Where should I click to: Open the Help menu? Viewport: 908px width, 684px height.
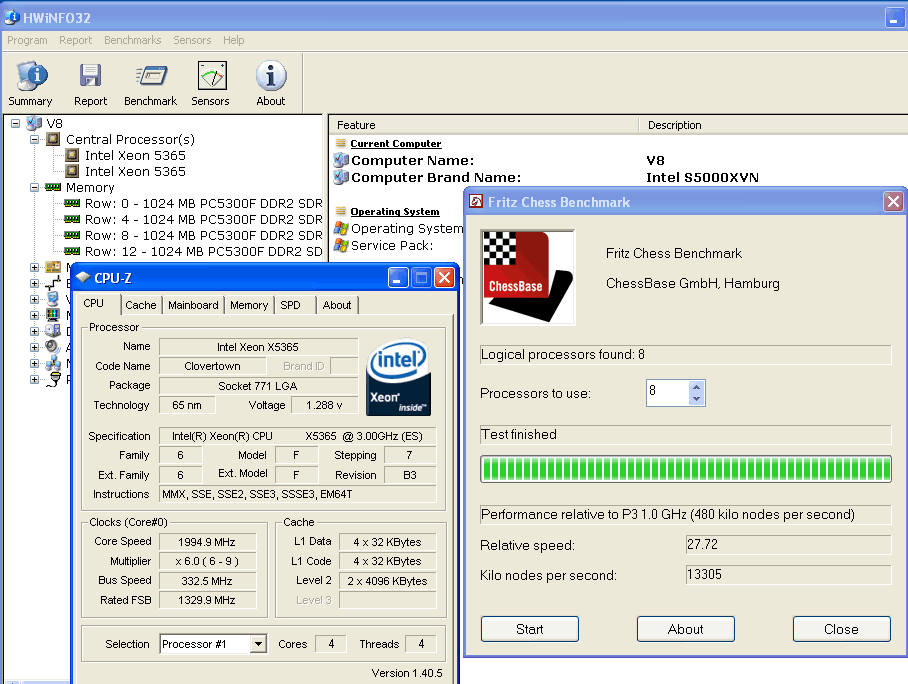pos(233,40)
